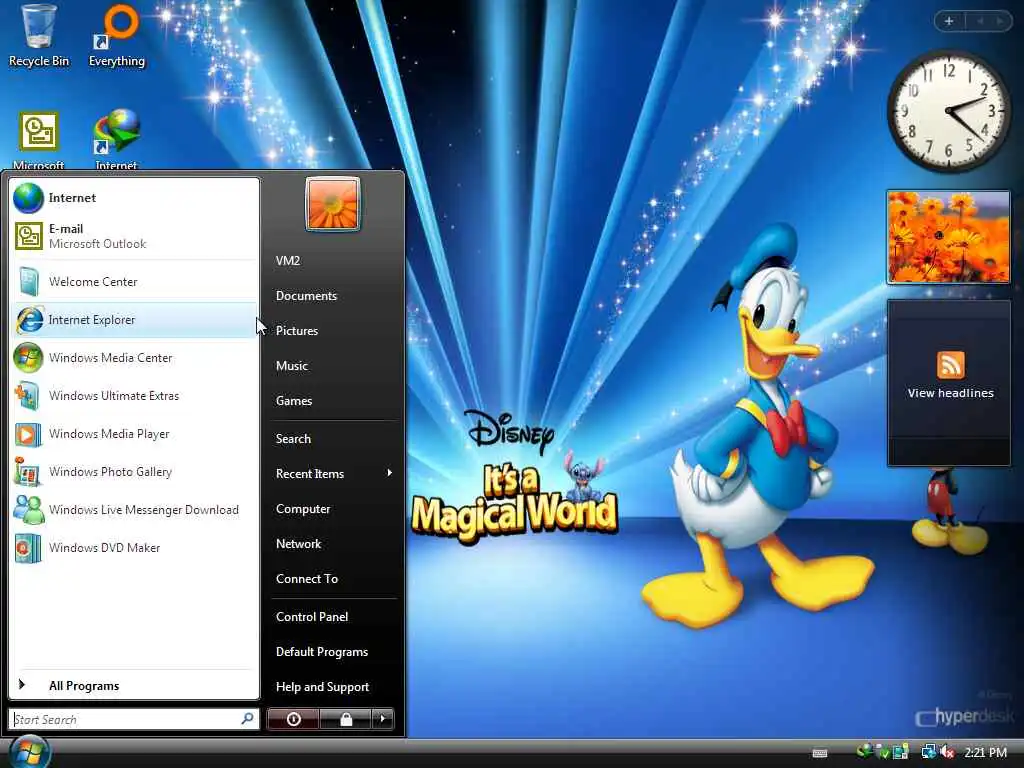Click the Windows Media Center program label
Image resolution: width=1024 pixels, height=768 pixels.
[x=111, y=358]
